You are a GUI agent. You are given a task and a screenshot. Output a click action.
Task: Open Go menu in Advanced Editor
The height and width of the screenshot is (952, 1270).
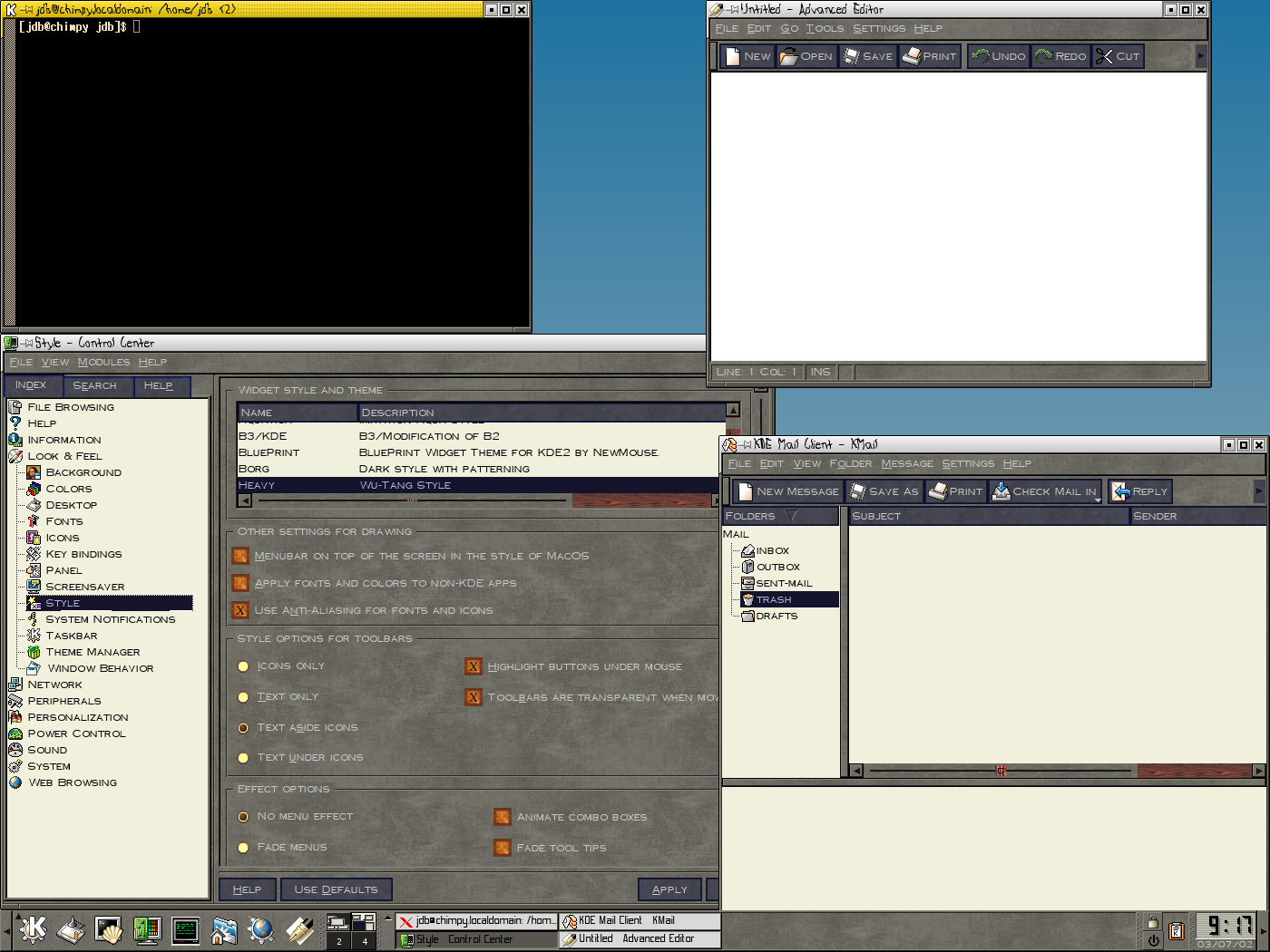pyautogui.click(x=789, y=28)
